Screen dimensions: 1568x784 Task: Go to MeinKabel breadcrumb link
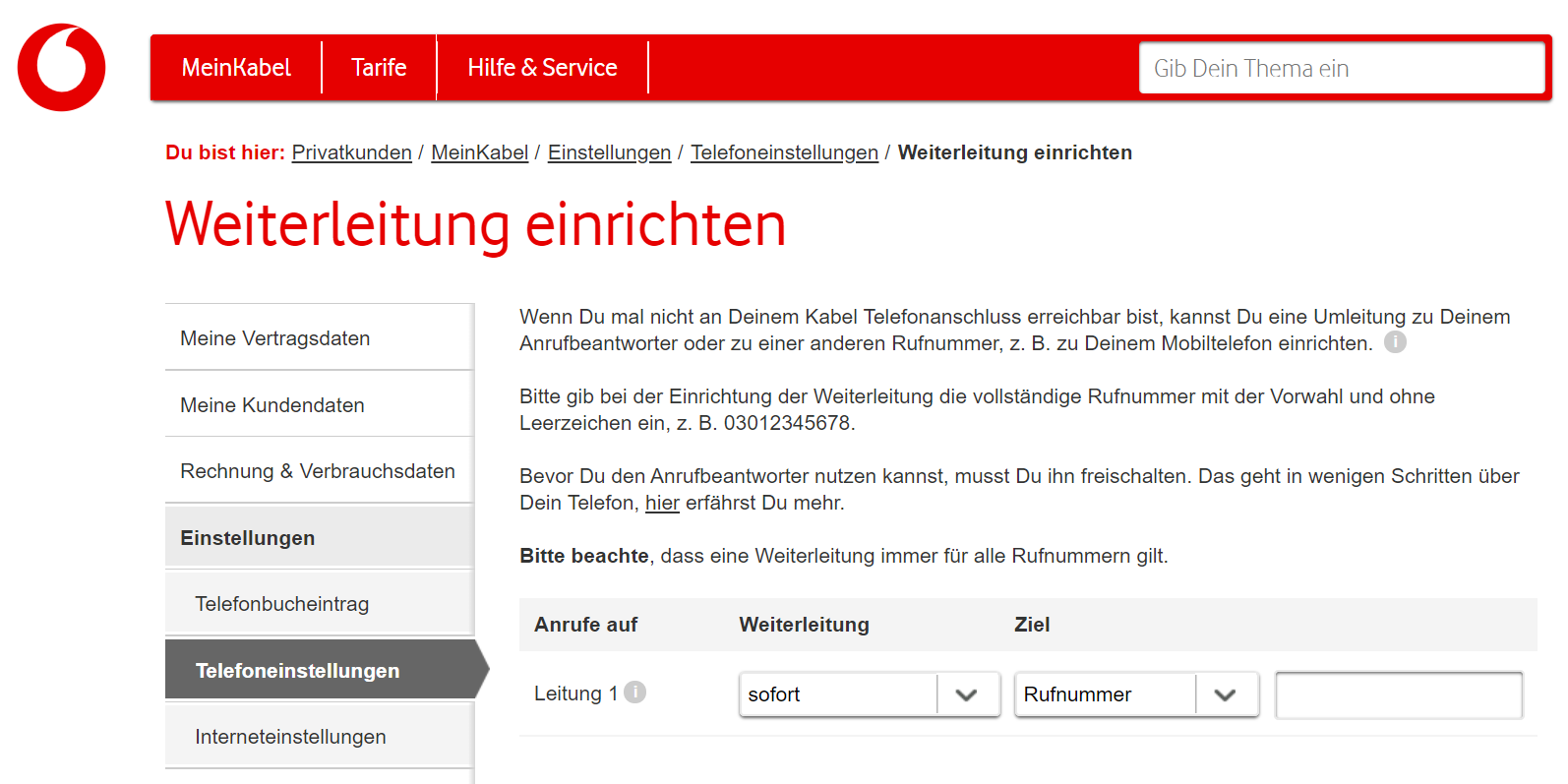click(480, 152)
